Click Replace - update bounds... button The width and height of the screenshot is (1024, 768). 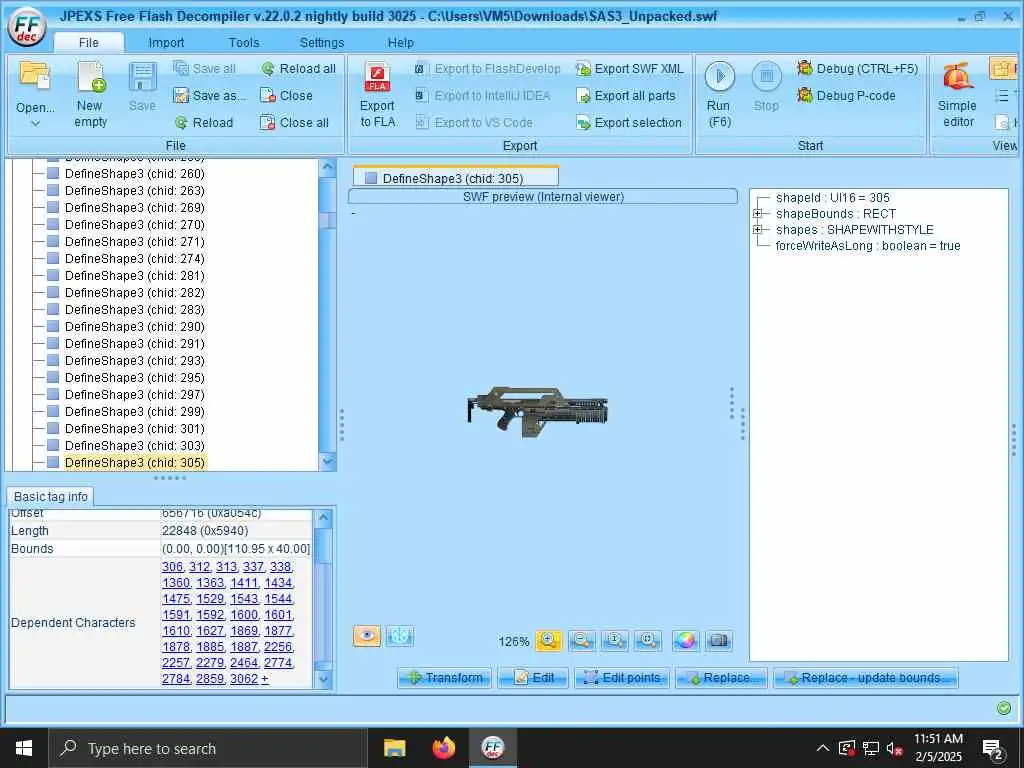[x=865, y=678]
